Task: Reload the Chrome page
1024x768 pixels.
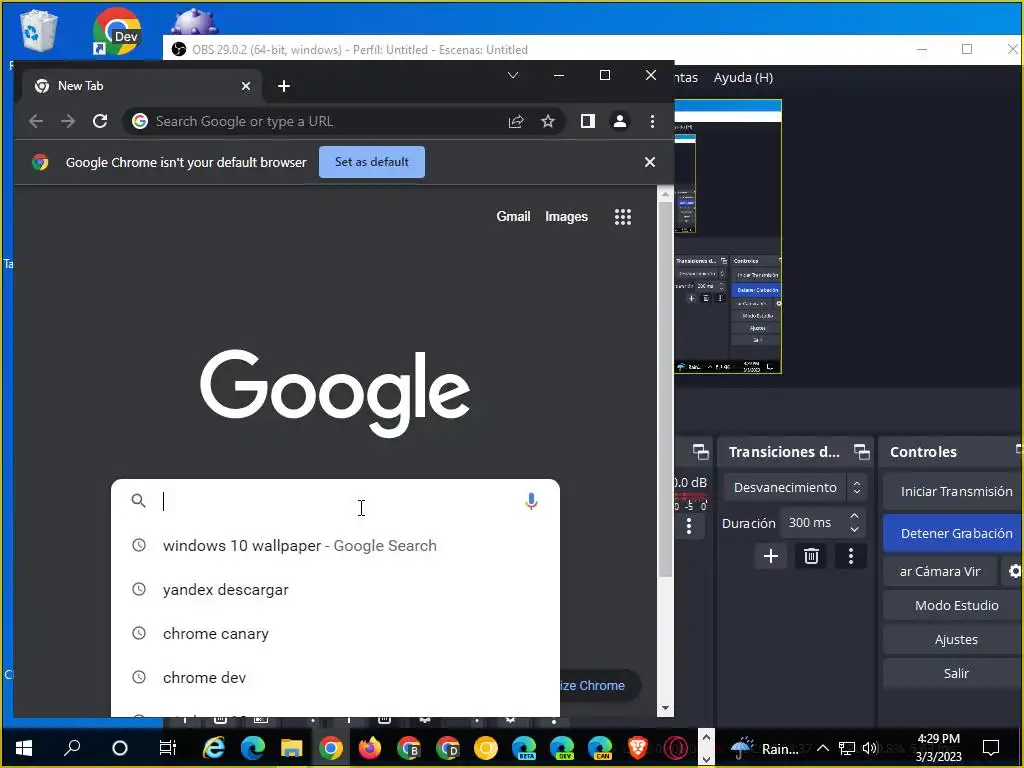Action: [x=100, y=121]
